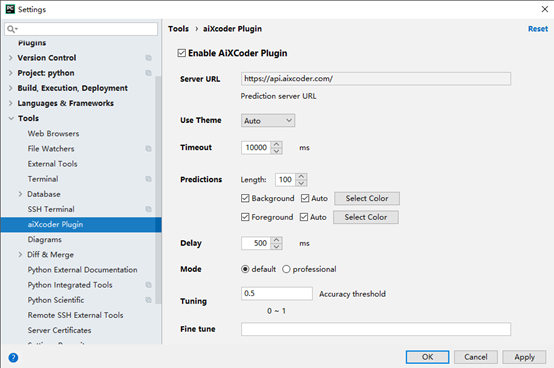Decrease Delay value with down arrow
The image size is (554, 368).
[277, 247]
